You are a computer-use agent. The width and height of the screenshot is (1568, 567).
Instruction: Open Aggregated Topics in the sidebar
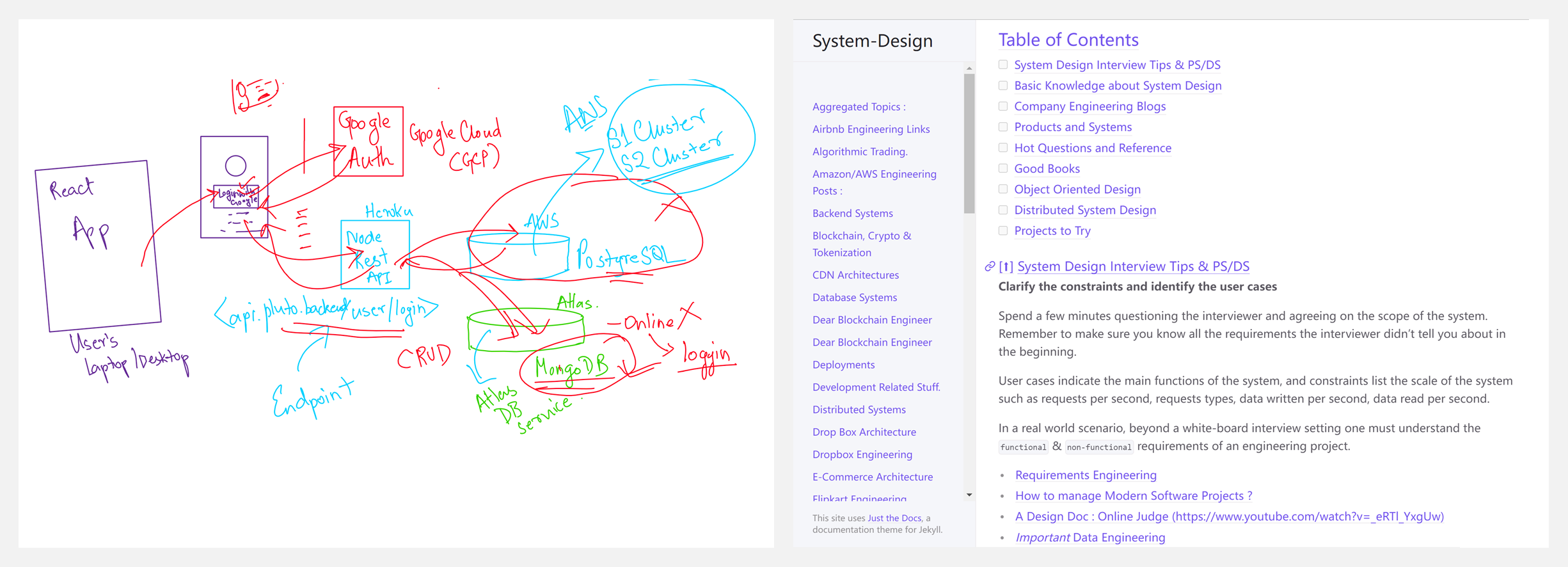pyautogui.click(x=859, y=107)
